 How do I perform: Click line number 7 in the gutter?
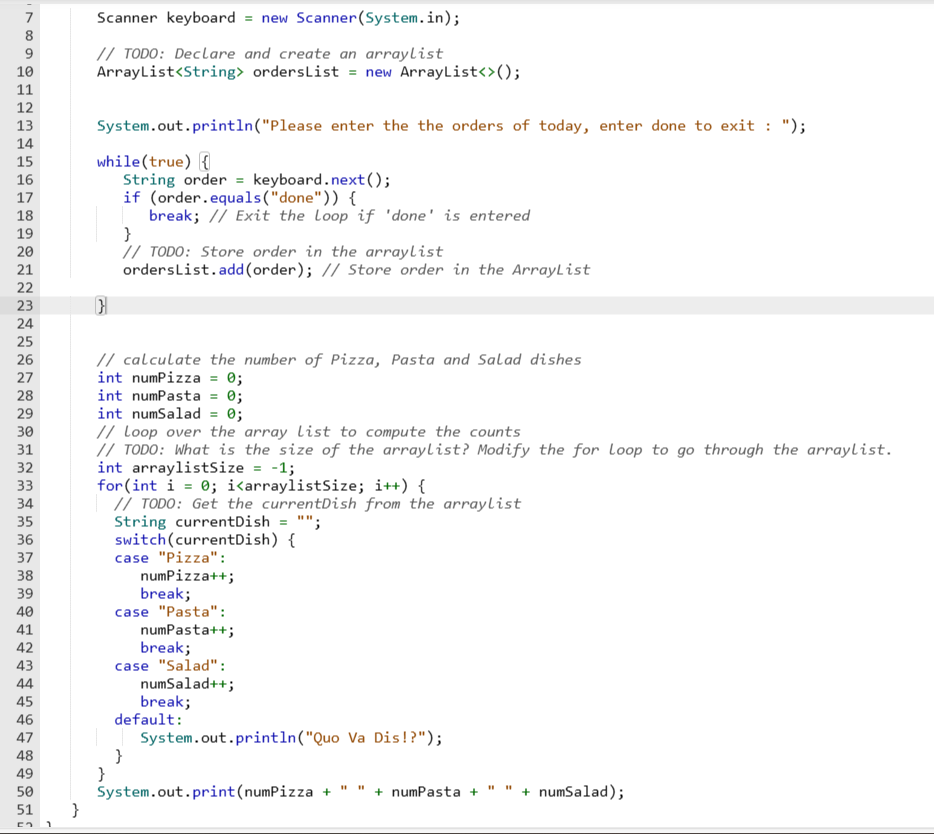click(x=30, y=17)
